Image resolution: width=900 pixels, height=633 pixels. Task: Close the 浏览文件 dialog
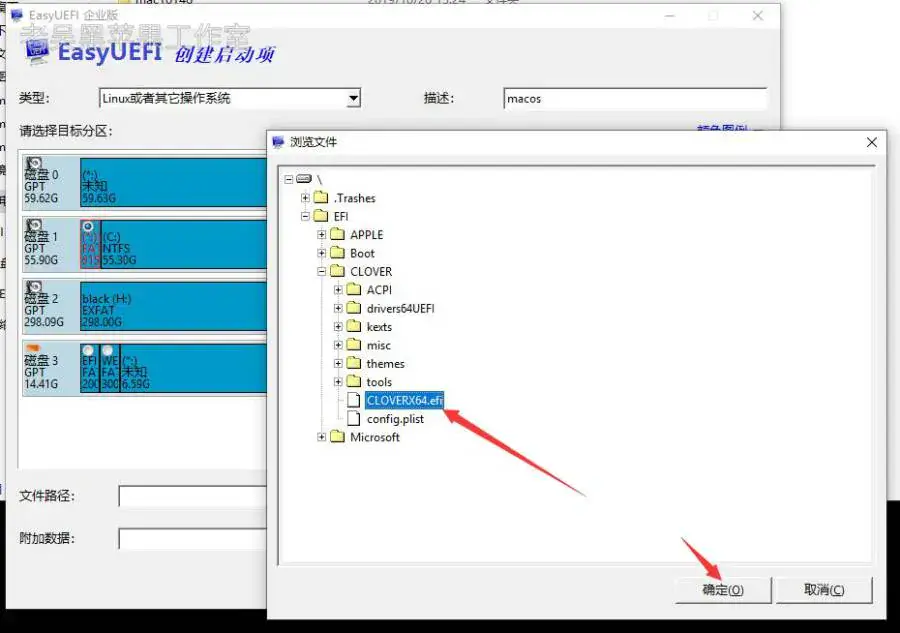[x=871, y=142]
